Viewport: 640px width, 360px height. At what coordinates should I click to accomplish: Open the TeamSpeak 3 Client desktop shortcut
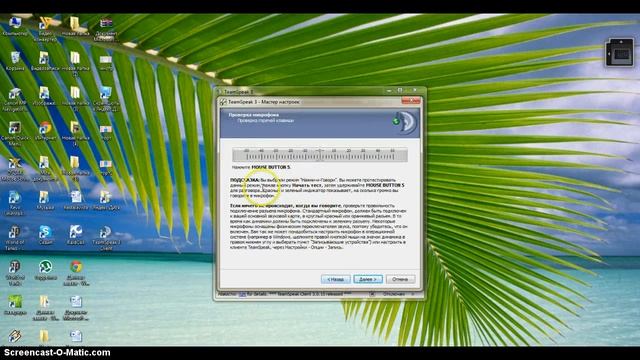106,238
